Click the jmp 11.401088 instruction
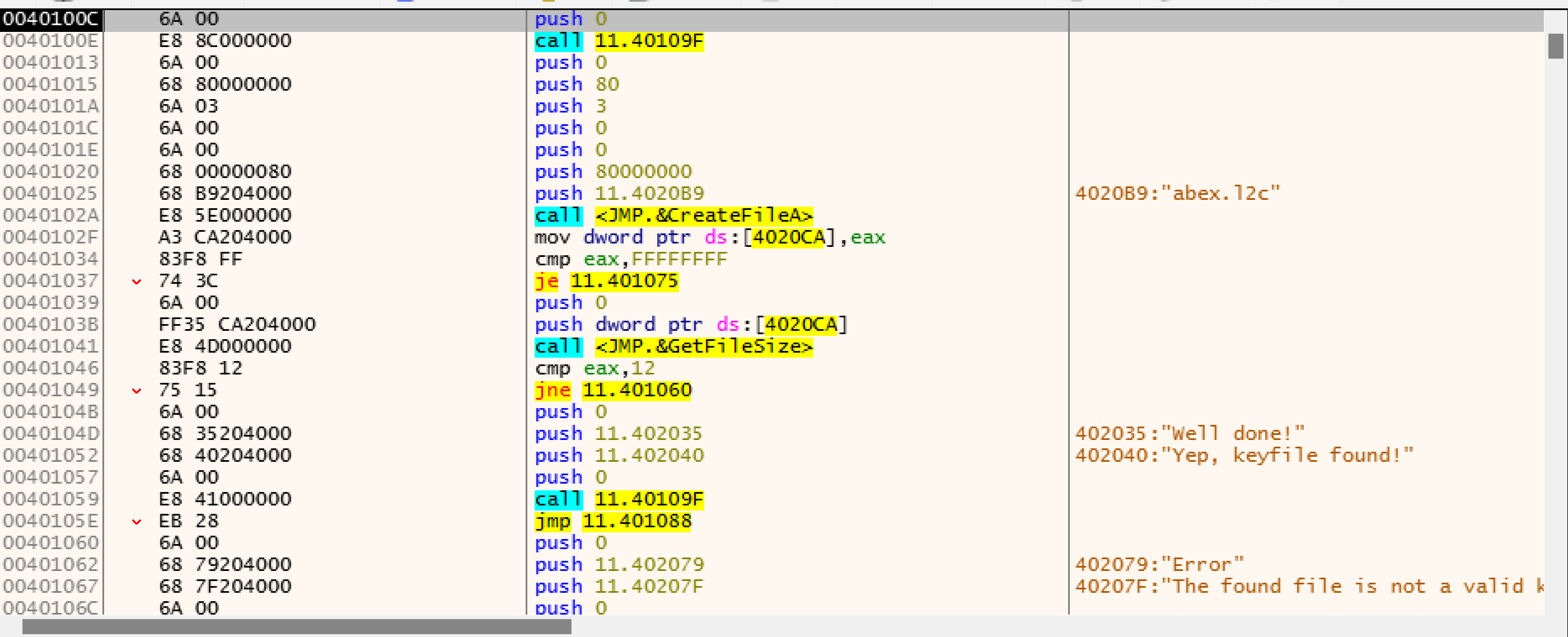The image size is (1568, 637). point(613,521)
